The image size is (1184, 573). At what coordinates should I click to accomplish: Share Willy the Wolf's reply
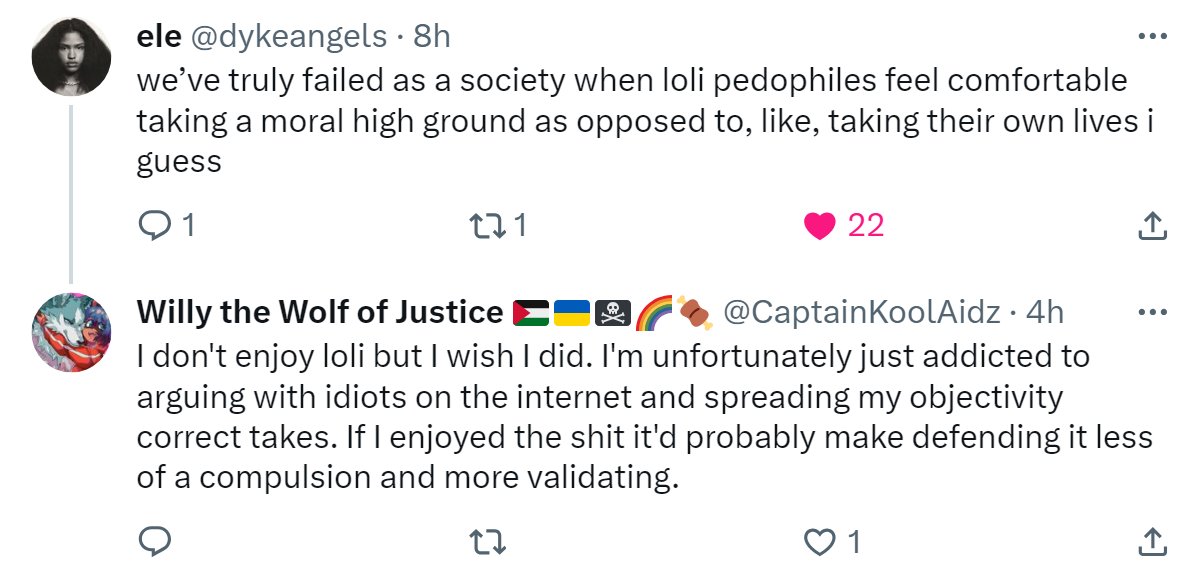pyautogui.click(x=1148, y=541)
